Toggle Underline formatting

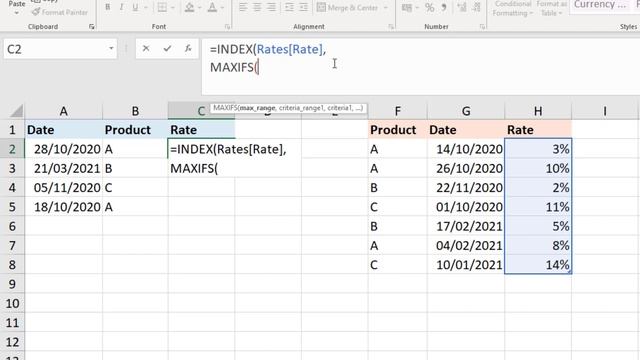point(135,7)
